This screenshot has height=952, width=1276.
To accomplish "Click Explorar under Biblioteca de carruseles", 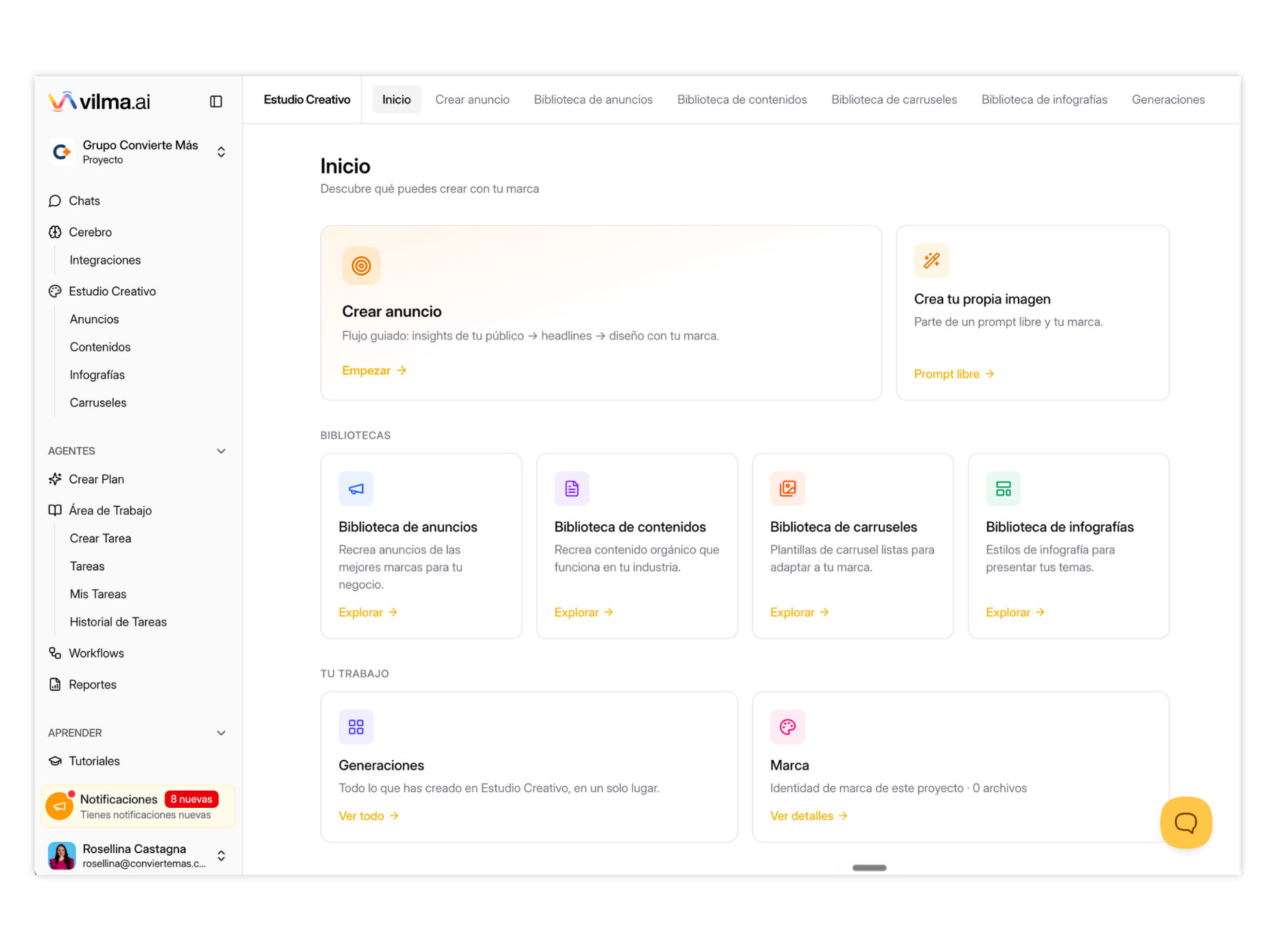I will pyautogui.click(x=800, y=612).
